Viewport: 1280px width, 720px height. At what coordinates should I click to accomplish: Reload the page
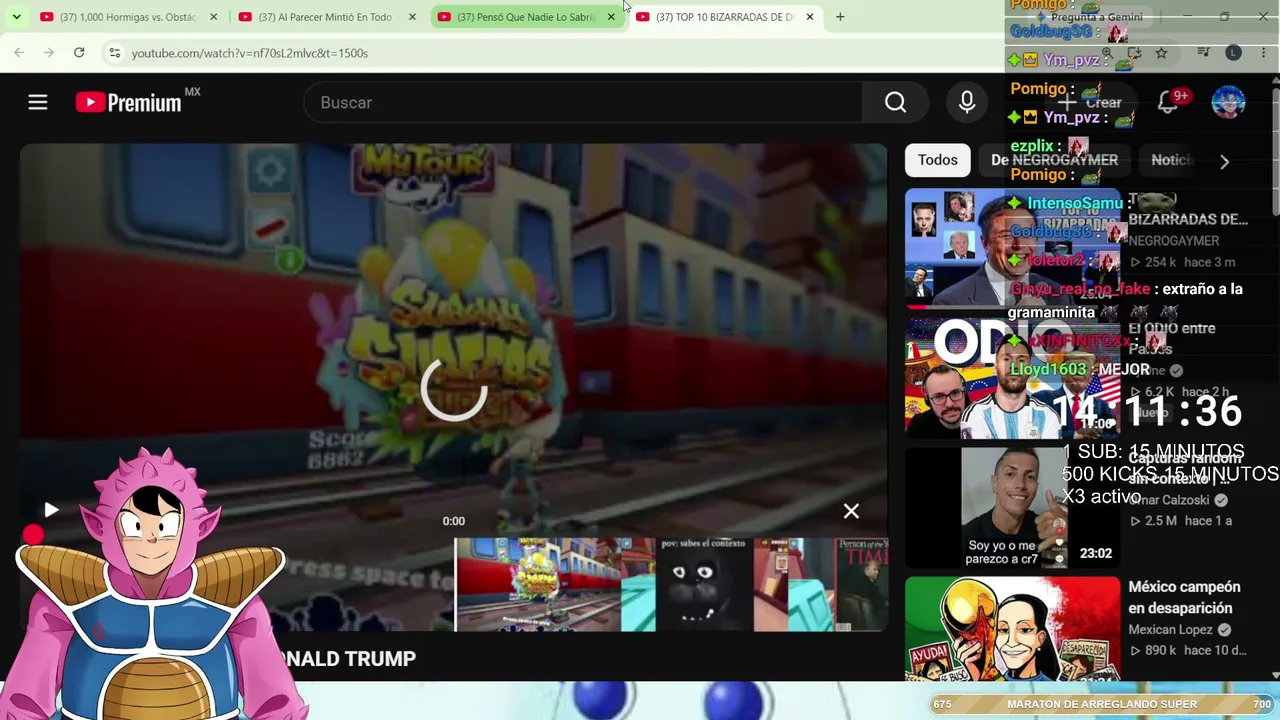coord(79,52)
